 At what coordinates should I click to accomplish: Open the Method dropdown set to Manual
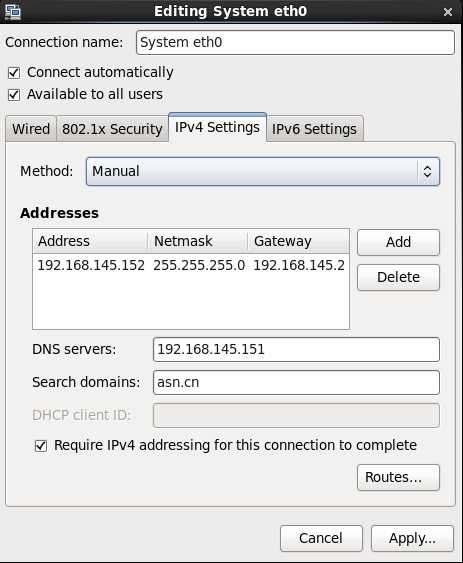point(263,171)
